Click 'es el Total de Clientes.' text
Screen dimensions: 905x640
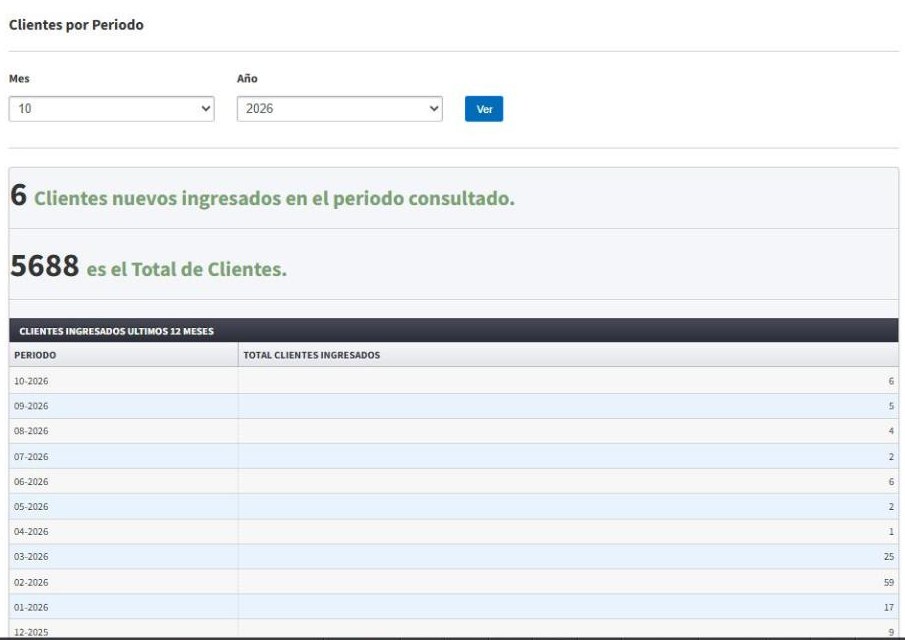(186, 269)
